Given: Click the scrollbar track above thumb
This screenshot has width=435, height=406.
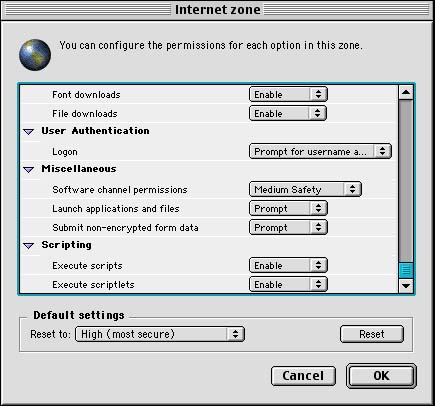Looking at the screenshot, I should click(406, 180).
